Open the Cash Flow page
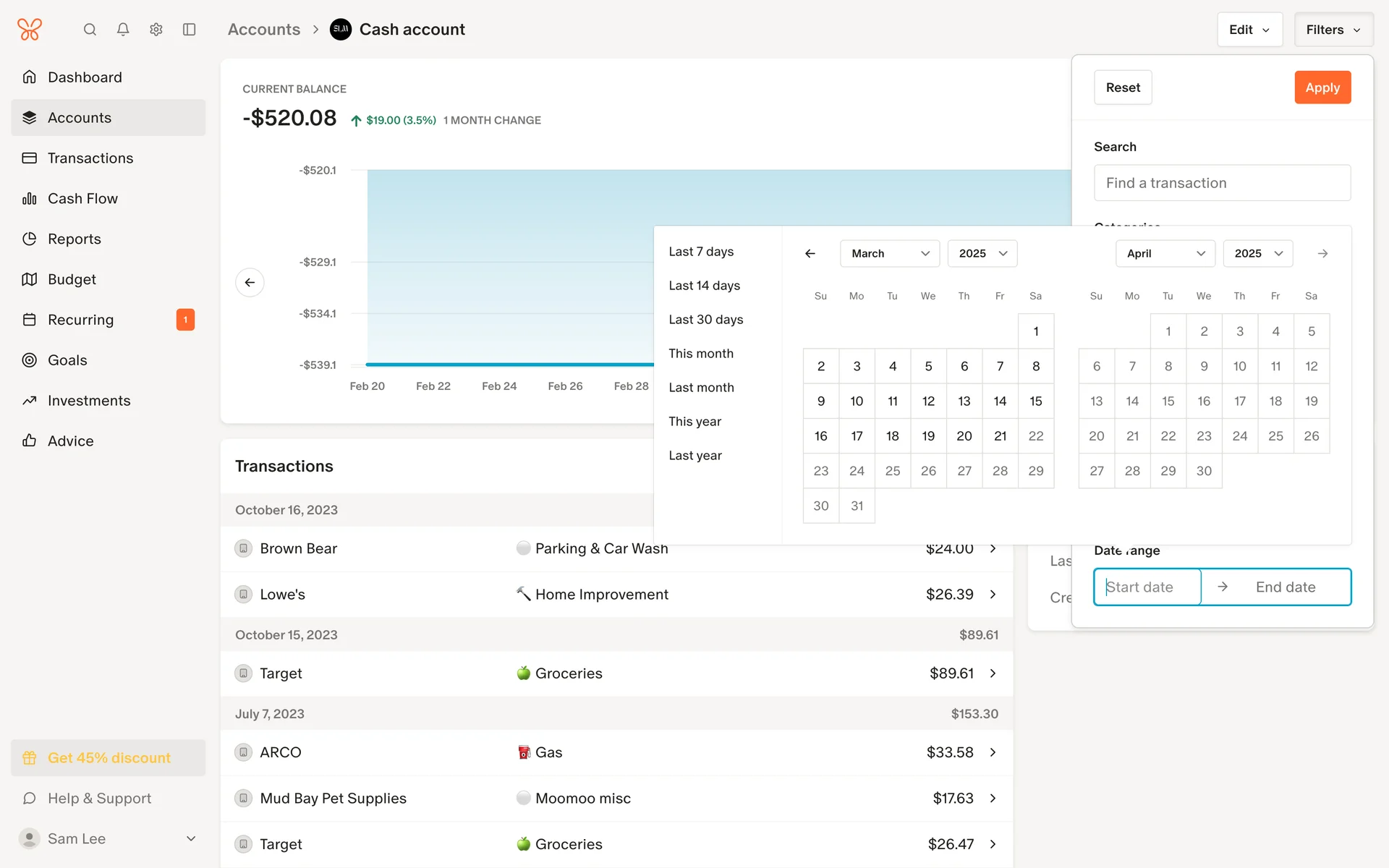The image size is (1389, 868). coord(82,198)
